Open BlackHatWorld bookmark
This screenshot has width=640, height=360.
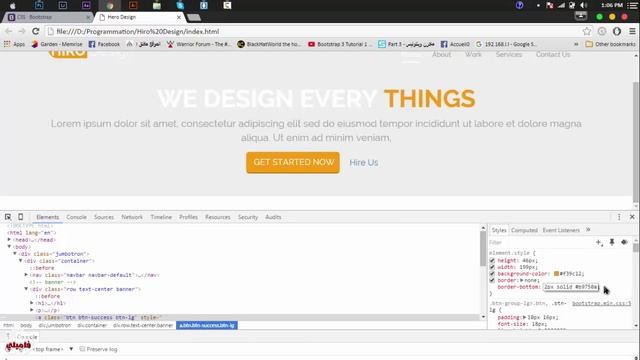coord(269,44)
